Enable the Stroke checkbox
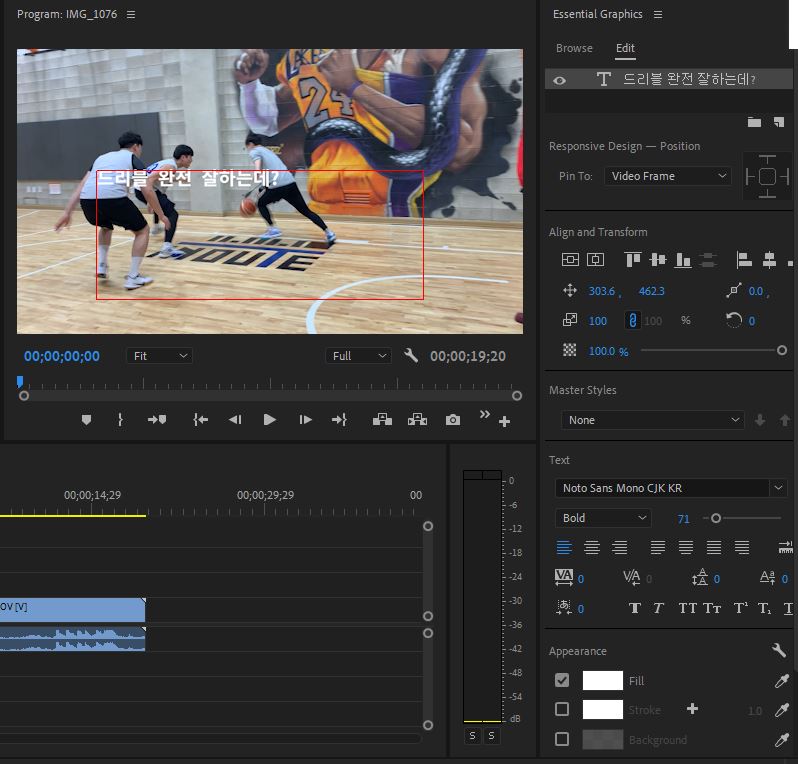The width and height of the screenshot is (798, 764). coord(562,709)
